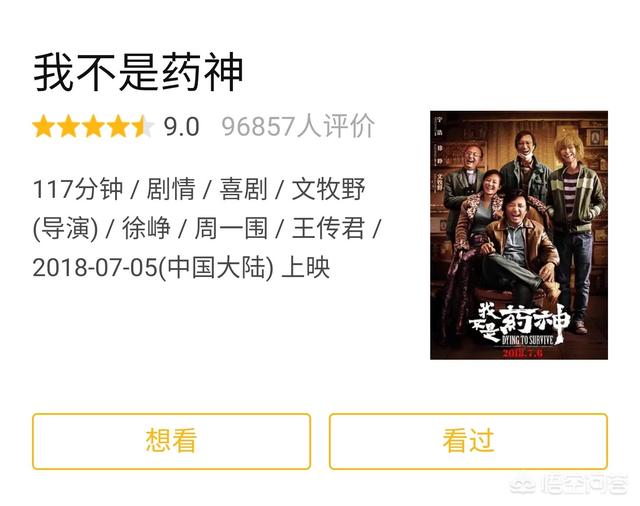Image resolution: width=640 pixels, height=506 pixels.
Task: Open actor 王传君's name
Action: click(x=328, y=229)
